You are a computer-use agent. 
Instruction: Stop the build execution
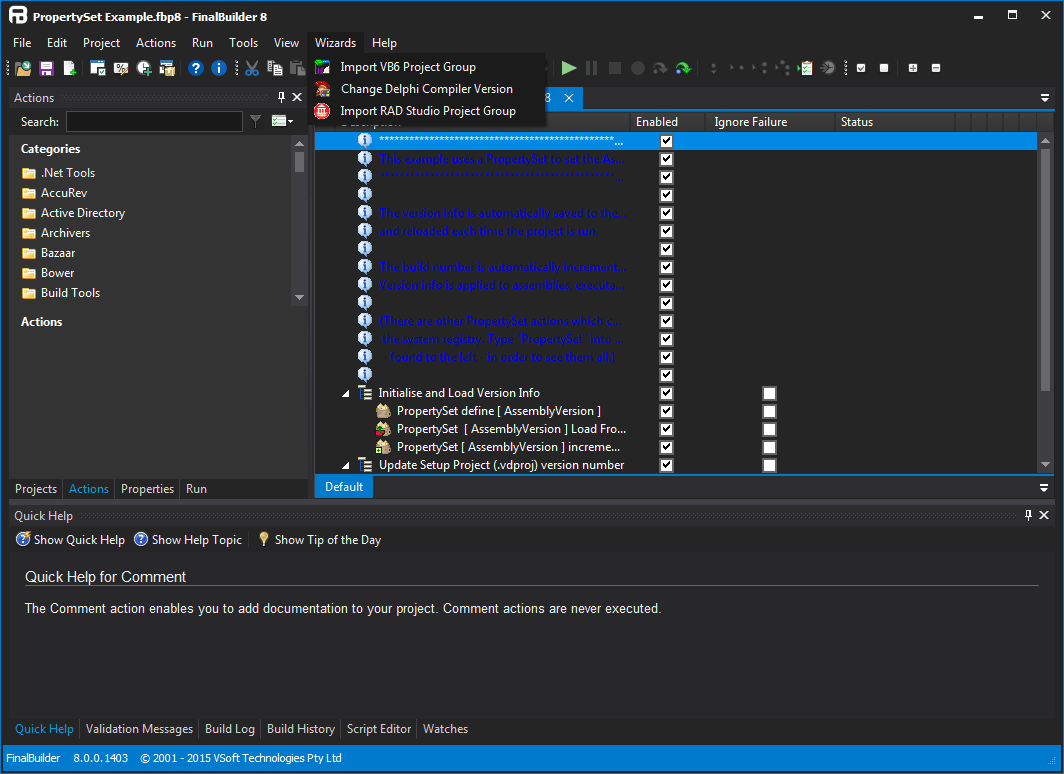pyautogui.click(x=614, y=68)
